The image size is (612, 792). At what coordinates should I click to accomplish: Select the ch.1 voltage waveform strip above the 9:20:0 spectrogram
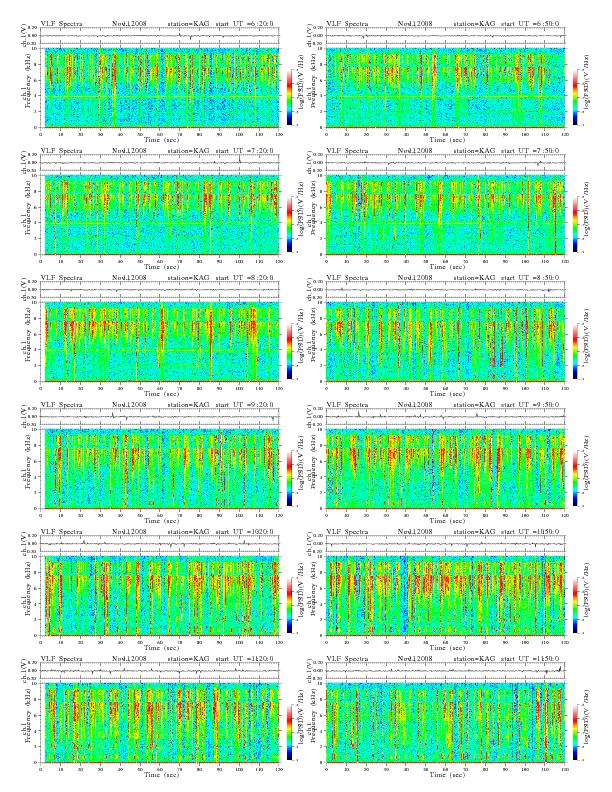[x=160, y=417]
